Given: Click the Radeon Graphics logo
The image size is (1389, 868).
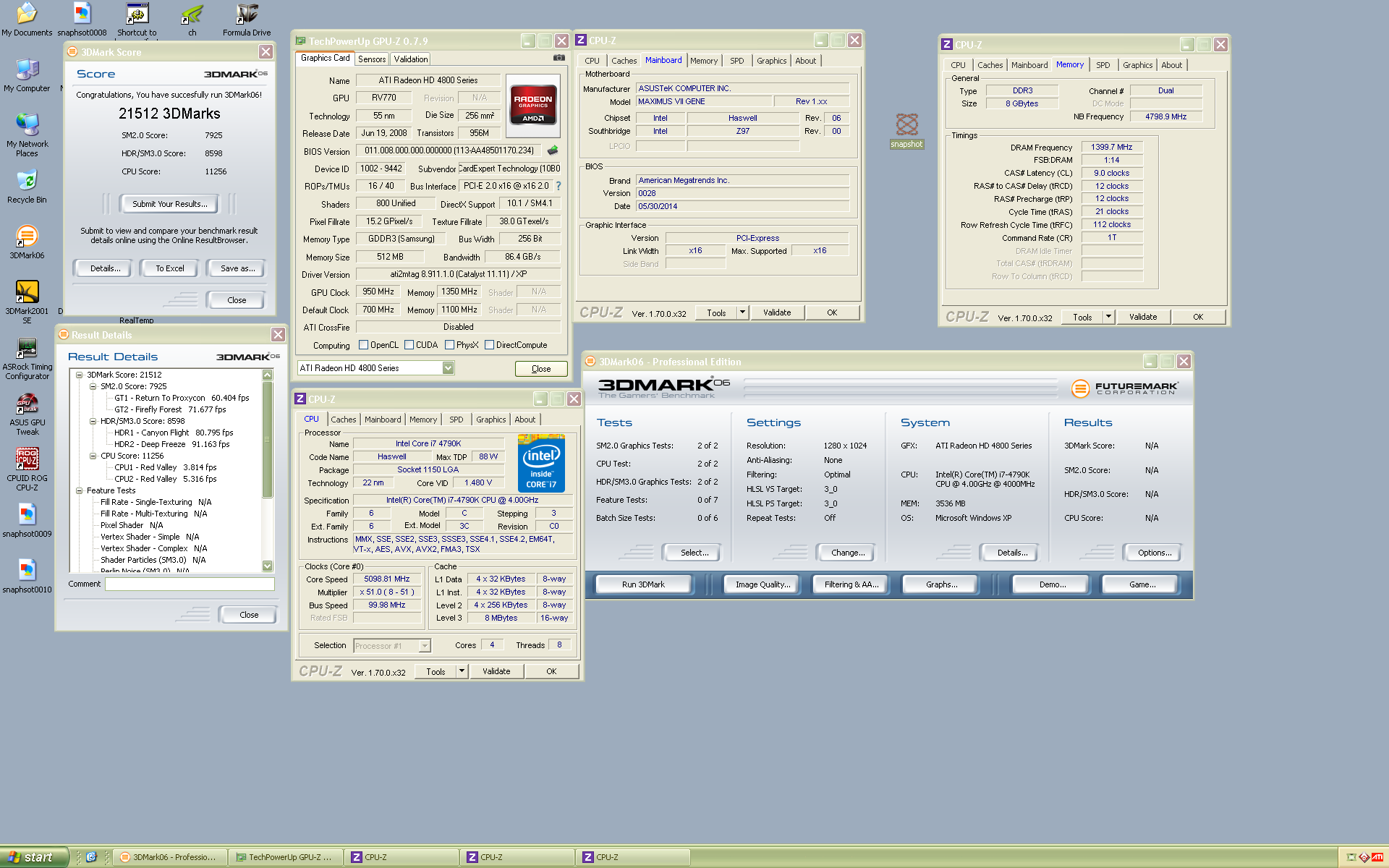Looking at the screenshot, I should click(x=533, y=106).
